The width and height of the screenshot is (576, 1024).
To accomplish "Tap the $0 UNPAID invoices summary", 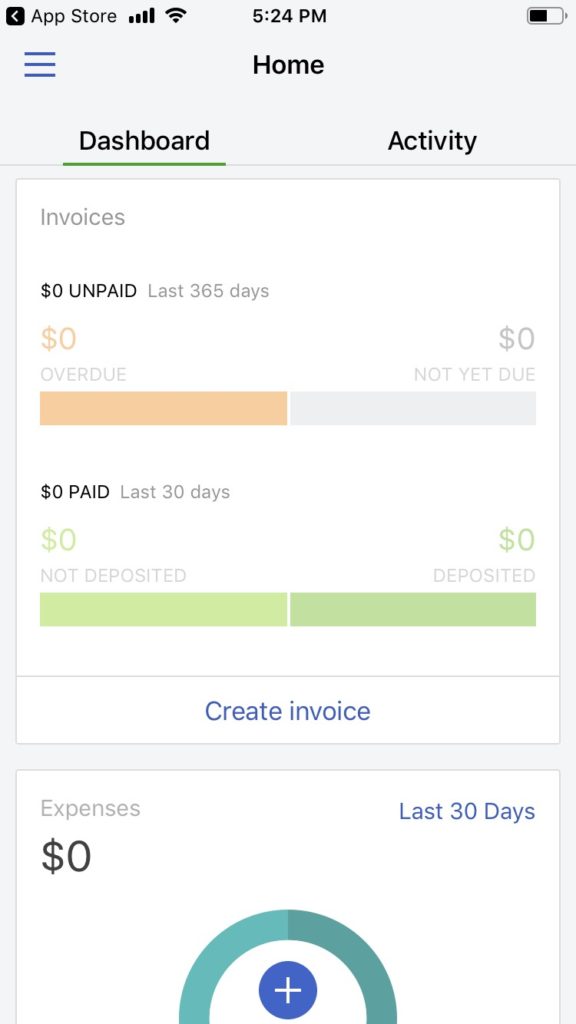I will (89, 291).
